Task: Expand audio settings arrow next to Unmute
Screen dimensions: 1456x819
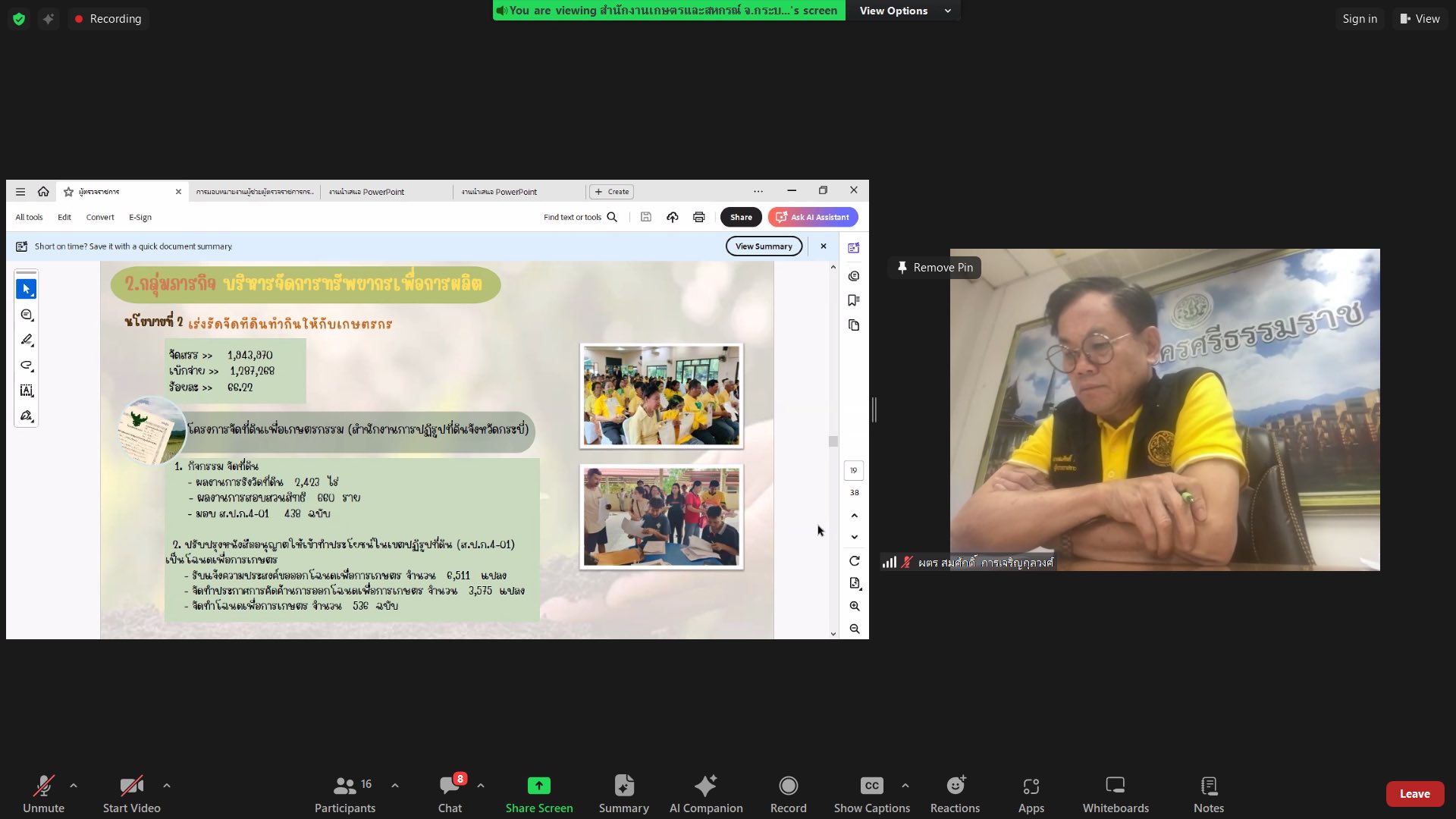Action: coord(74,786)
